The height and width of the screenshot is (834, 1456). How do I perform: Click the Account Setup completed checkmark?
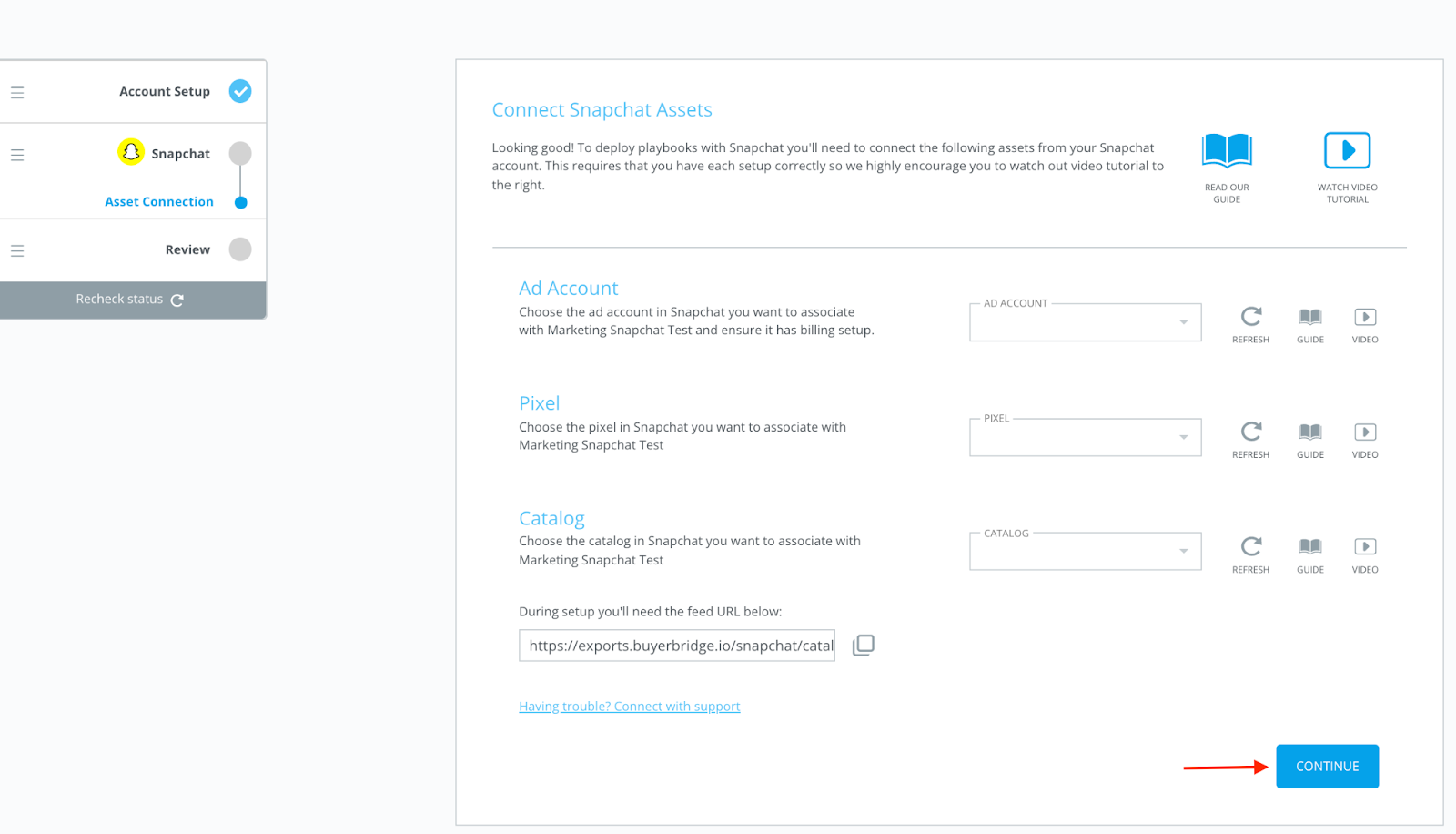click(240, 91)
